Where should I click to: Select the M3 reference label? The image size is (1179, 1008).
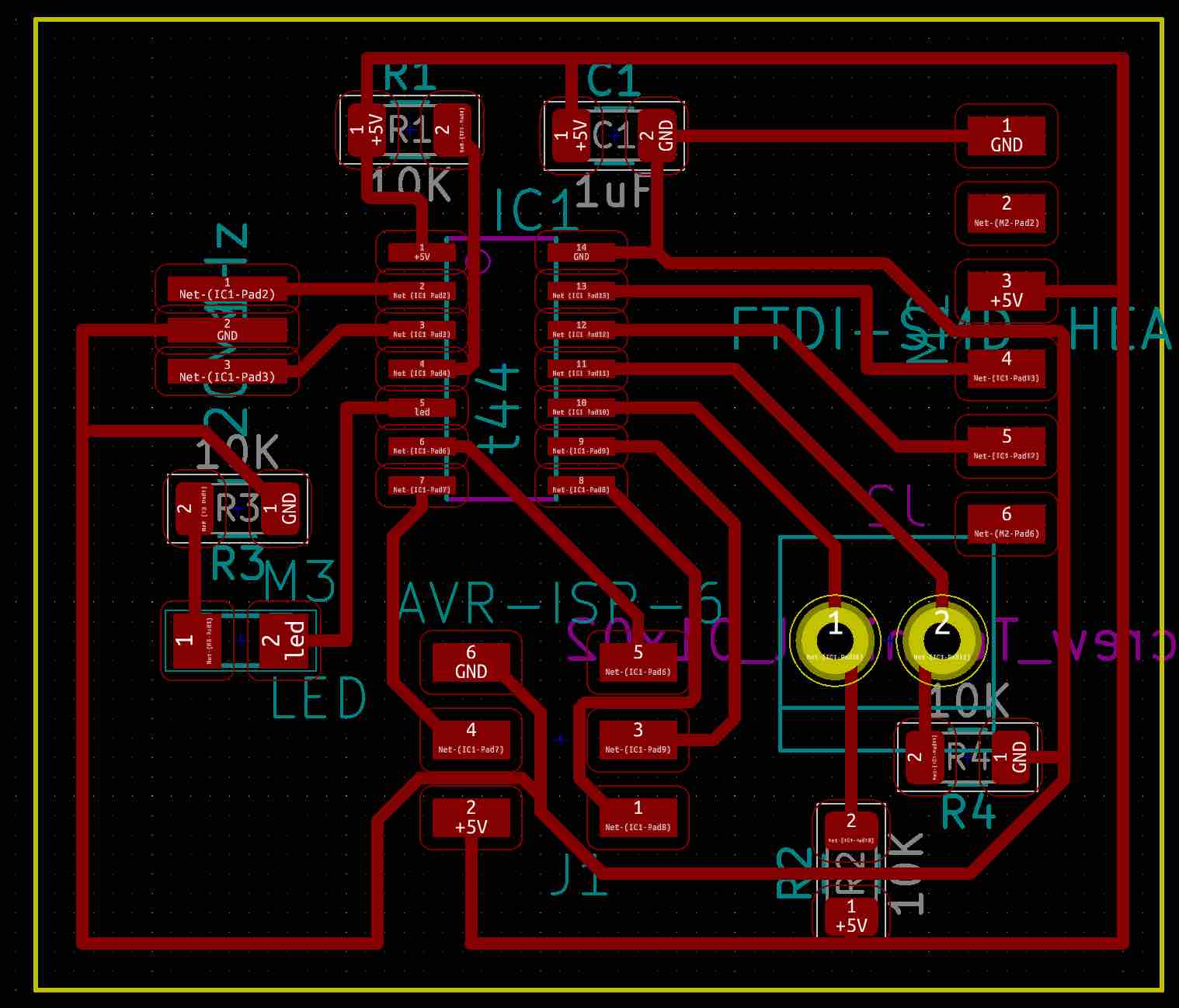point(299,582)
